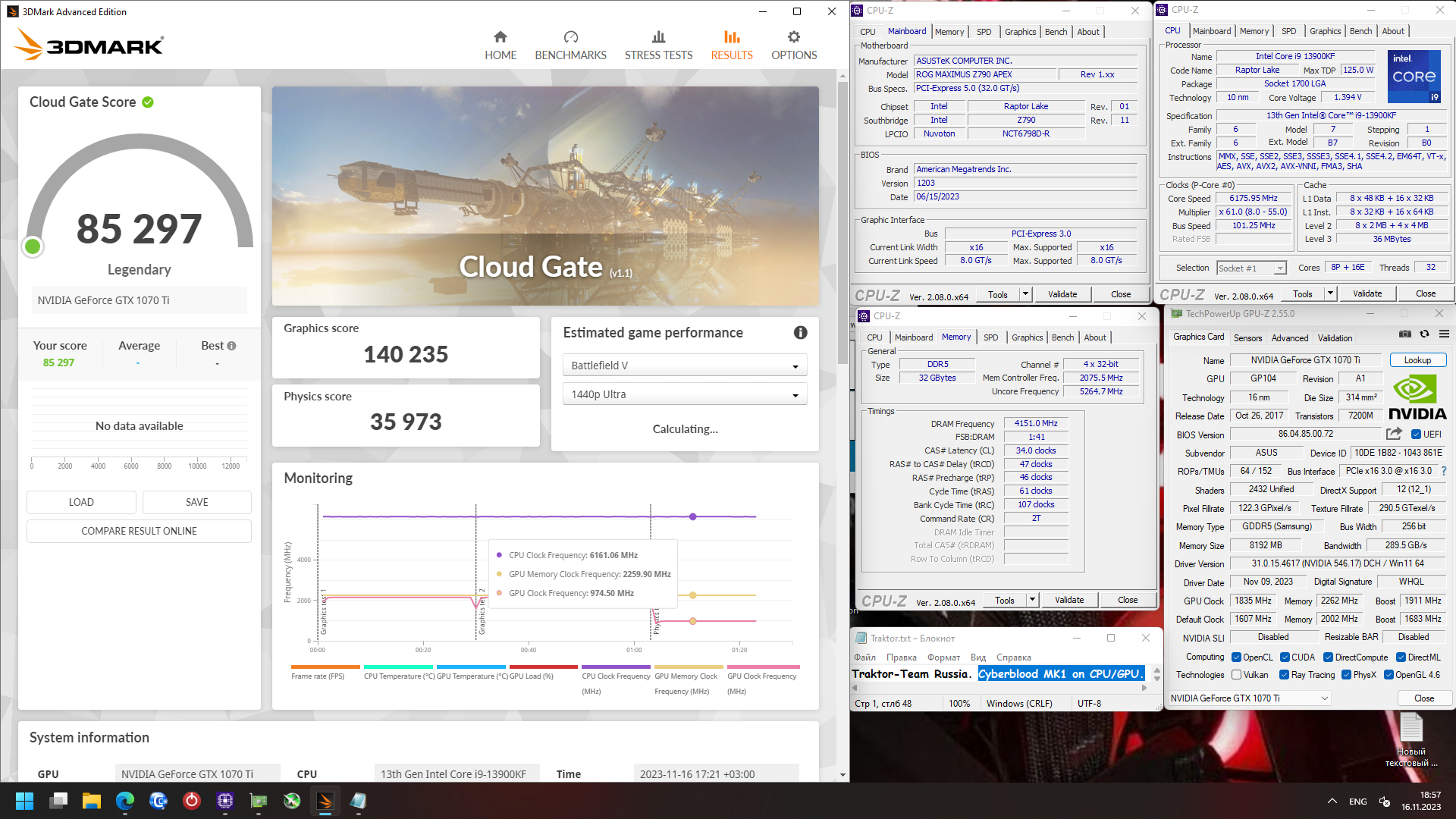Expand Tools arrow in CPU-Z CPU window
1456x819 pixels.
(x=1330, y=293)
